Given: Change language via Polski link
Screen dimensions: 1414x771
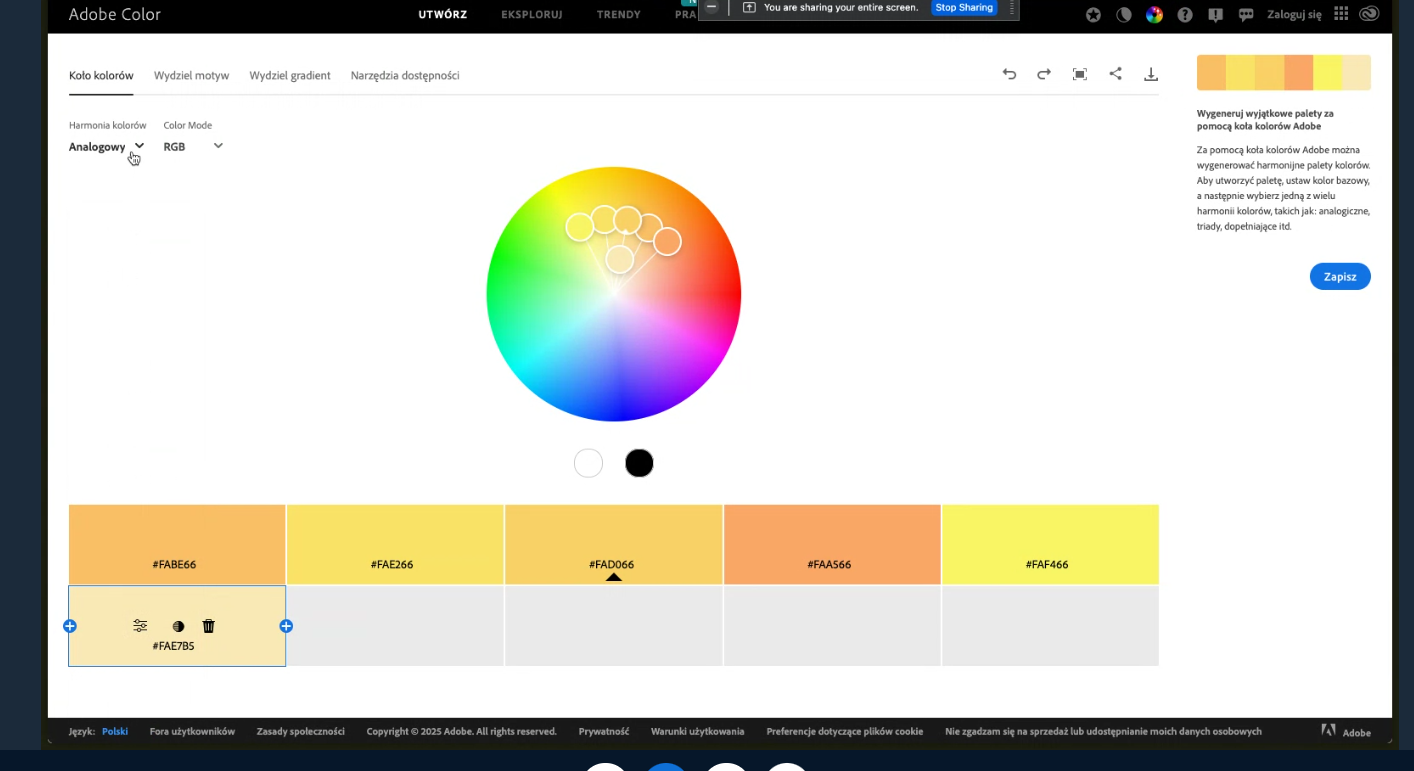Looking at the screenshot, I should (x=115, y=731).
